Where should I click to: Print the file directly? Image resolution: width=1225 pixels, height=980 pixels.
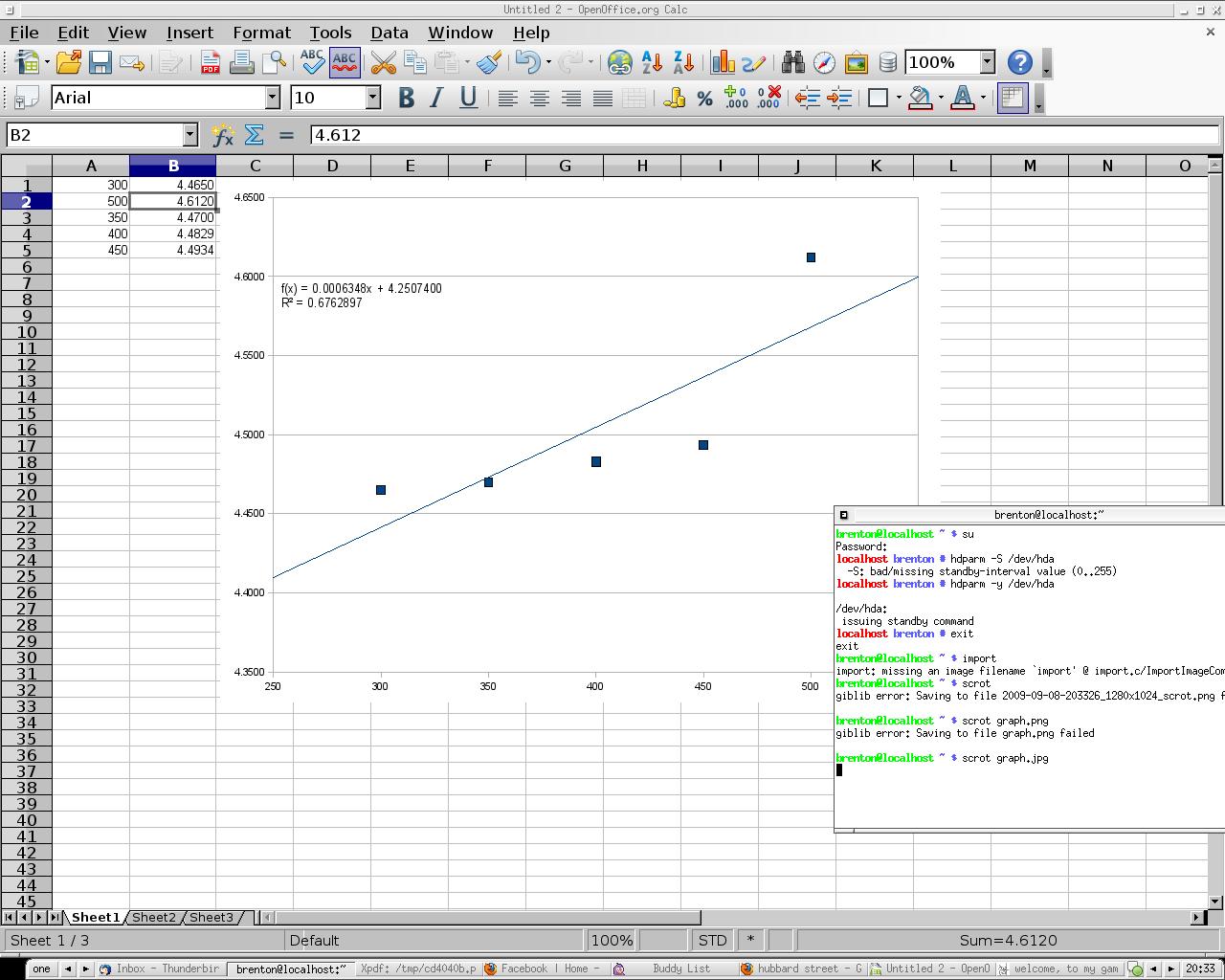[x=241, y=63]
